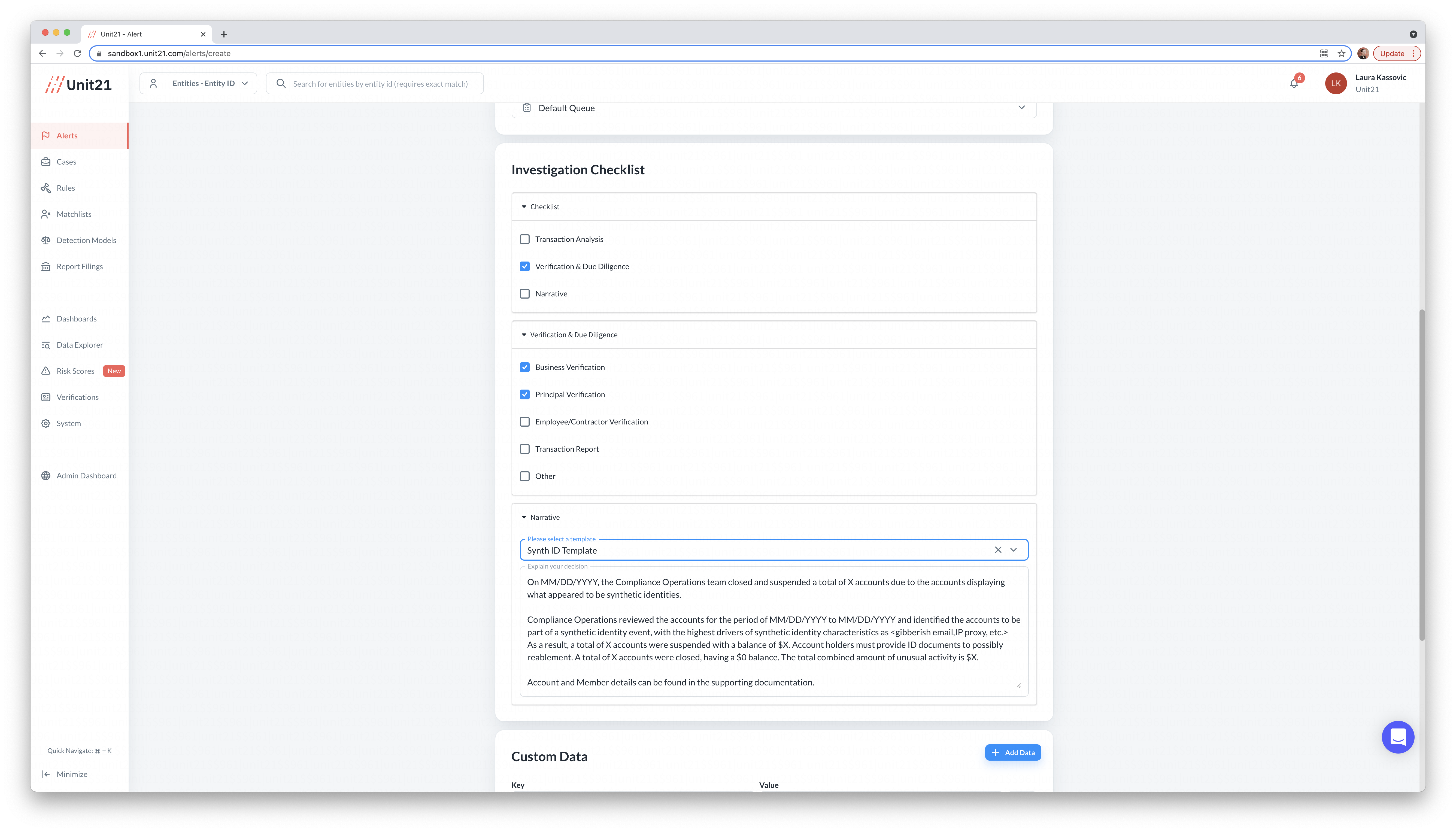Check the Narrative checkbox

(x=524, y=294)
